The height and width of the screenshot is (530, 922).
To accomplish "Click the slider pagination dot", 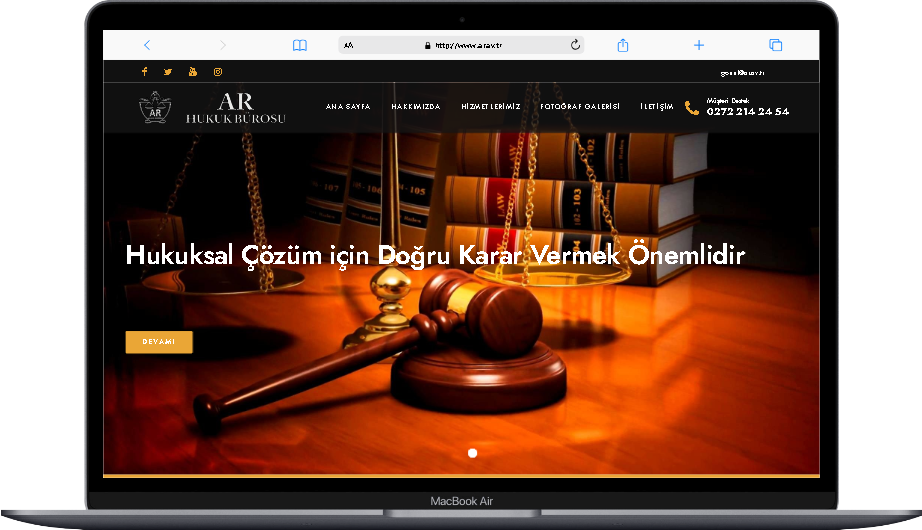I will 472,453.
